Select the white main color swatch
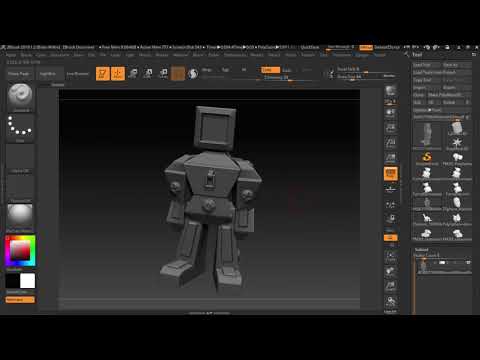 click(28, 281)
